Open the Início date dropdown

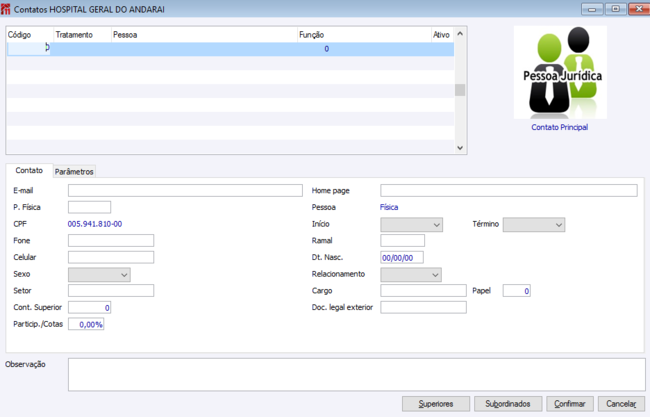click(411, 225)
